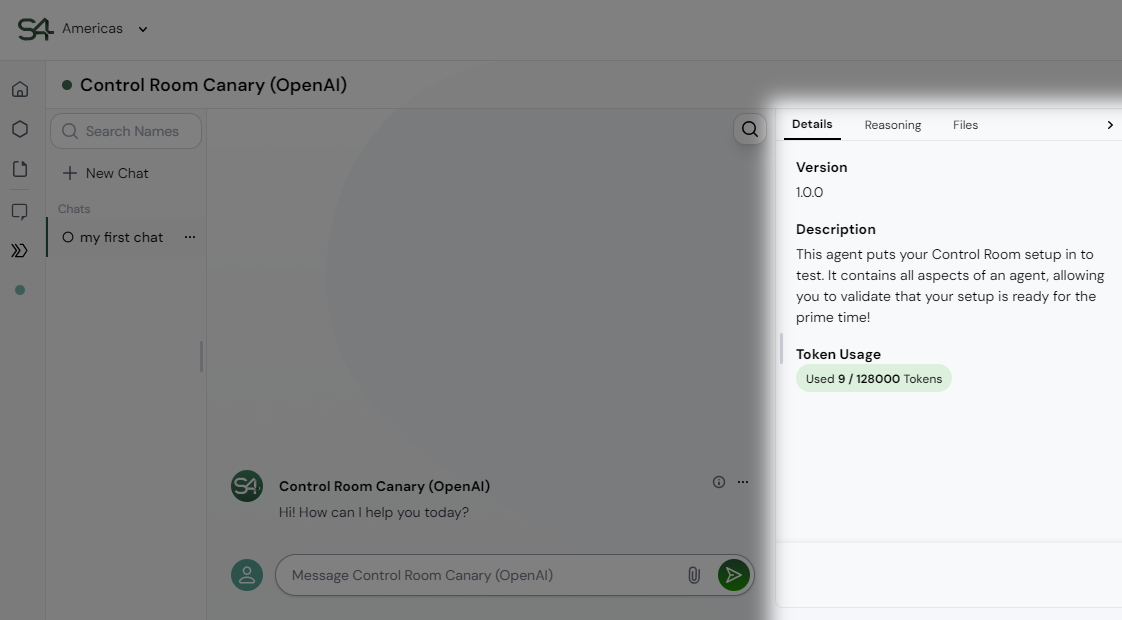Screen dimensions: 1122x620
Task: Click the version value 1.0.0
Action: click(809, 192)
